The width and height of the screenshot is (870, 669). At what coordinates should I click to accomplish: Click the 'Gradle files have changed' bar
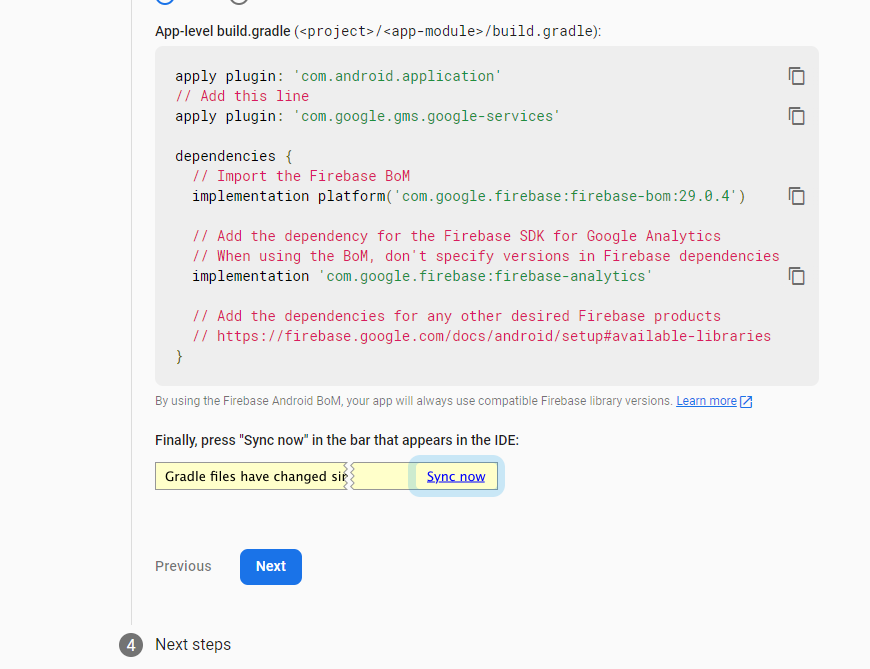pos(251,477)
